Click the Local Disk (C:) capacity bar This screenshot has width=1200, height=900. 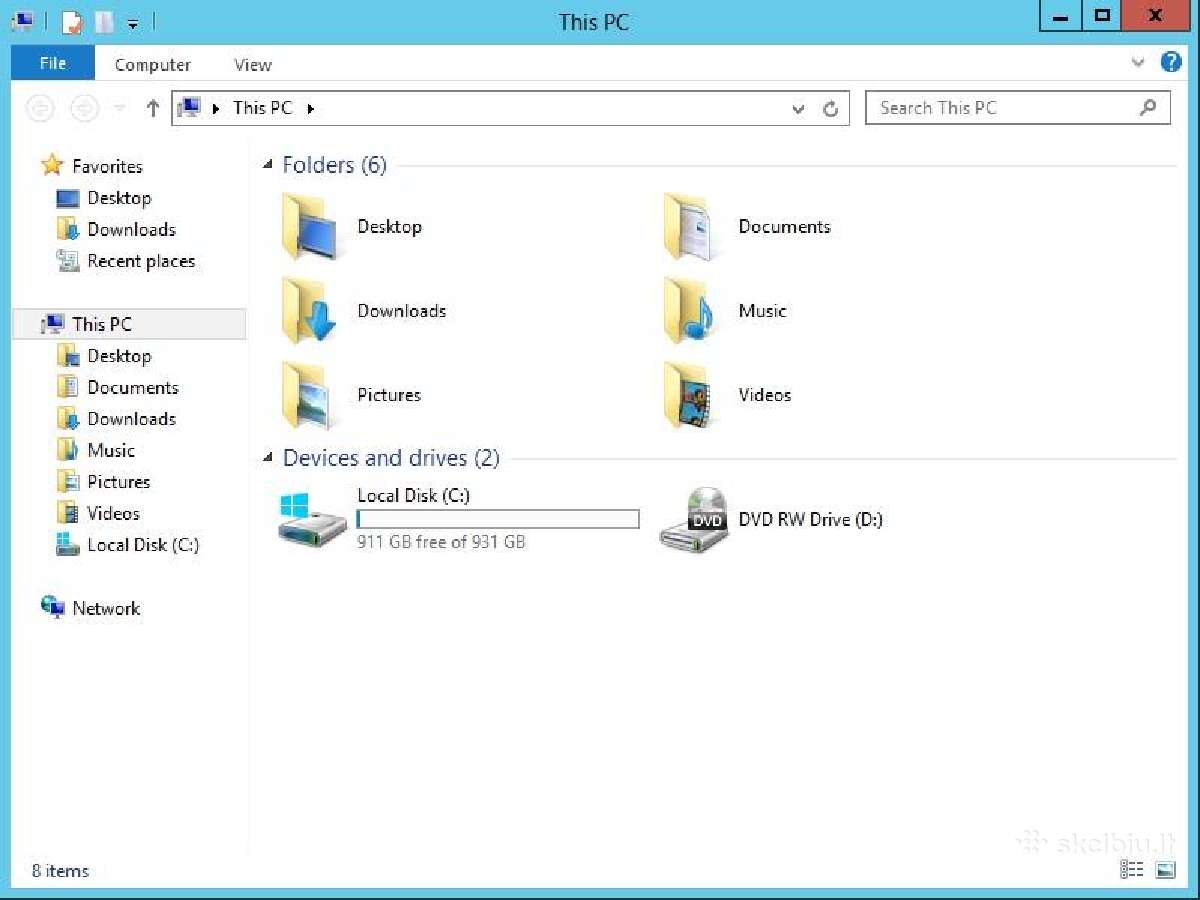point(498,519)
